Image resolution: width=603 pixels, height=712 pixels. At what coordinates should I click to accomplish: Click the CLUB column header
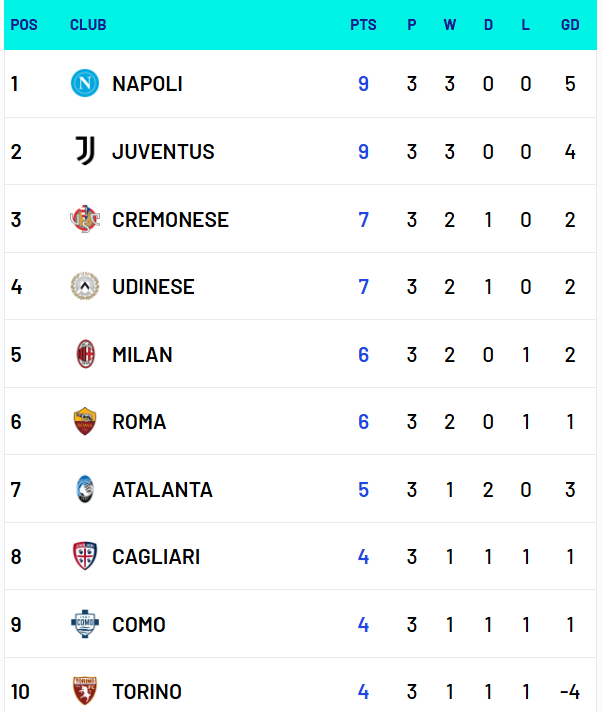tap(88, 25)
